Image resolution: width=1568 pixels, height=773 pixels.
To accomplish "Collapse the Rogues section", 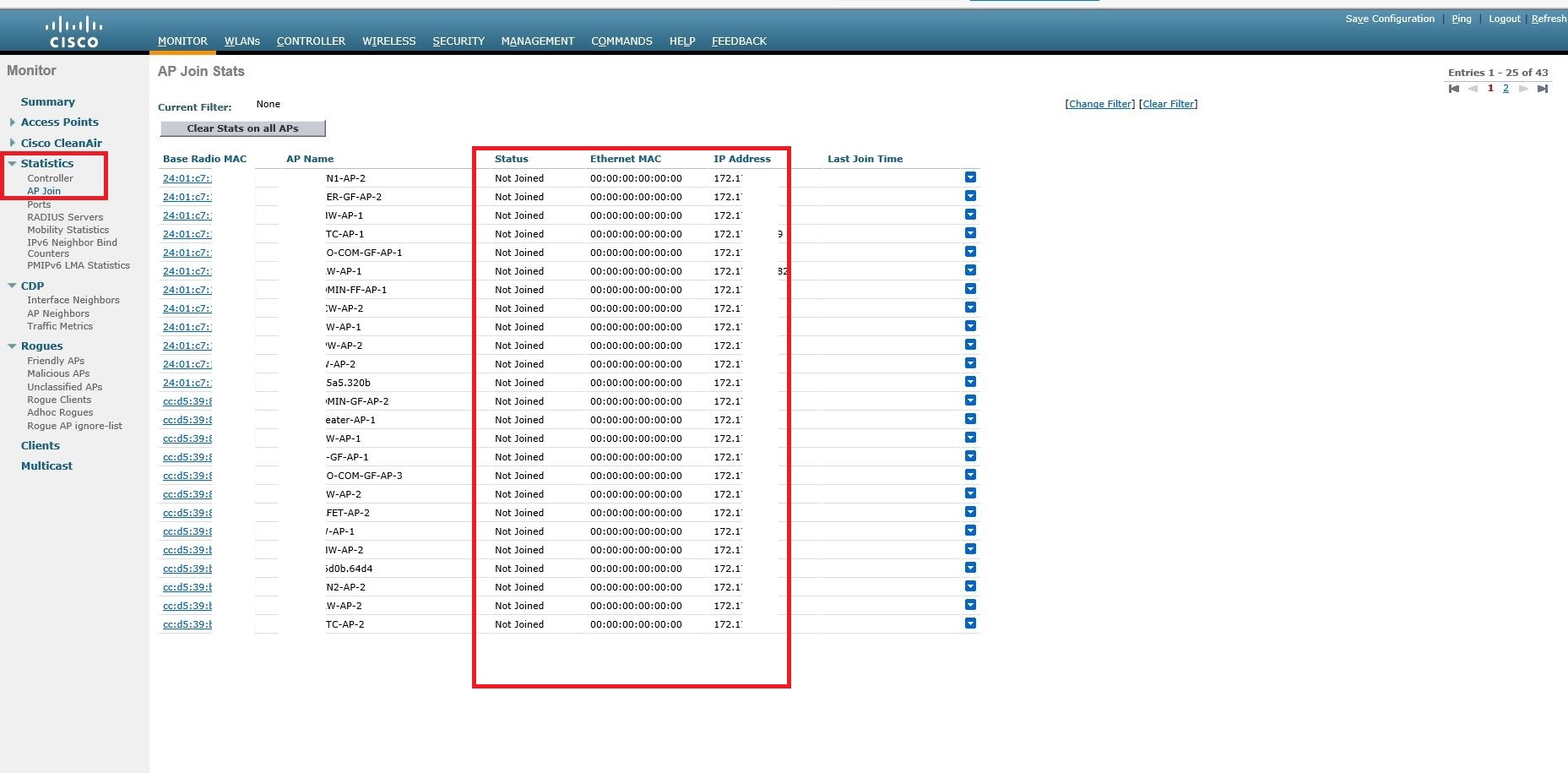I will [x=12, y=346].
